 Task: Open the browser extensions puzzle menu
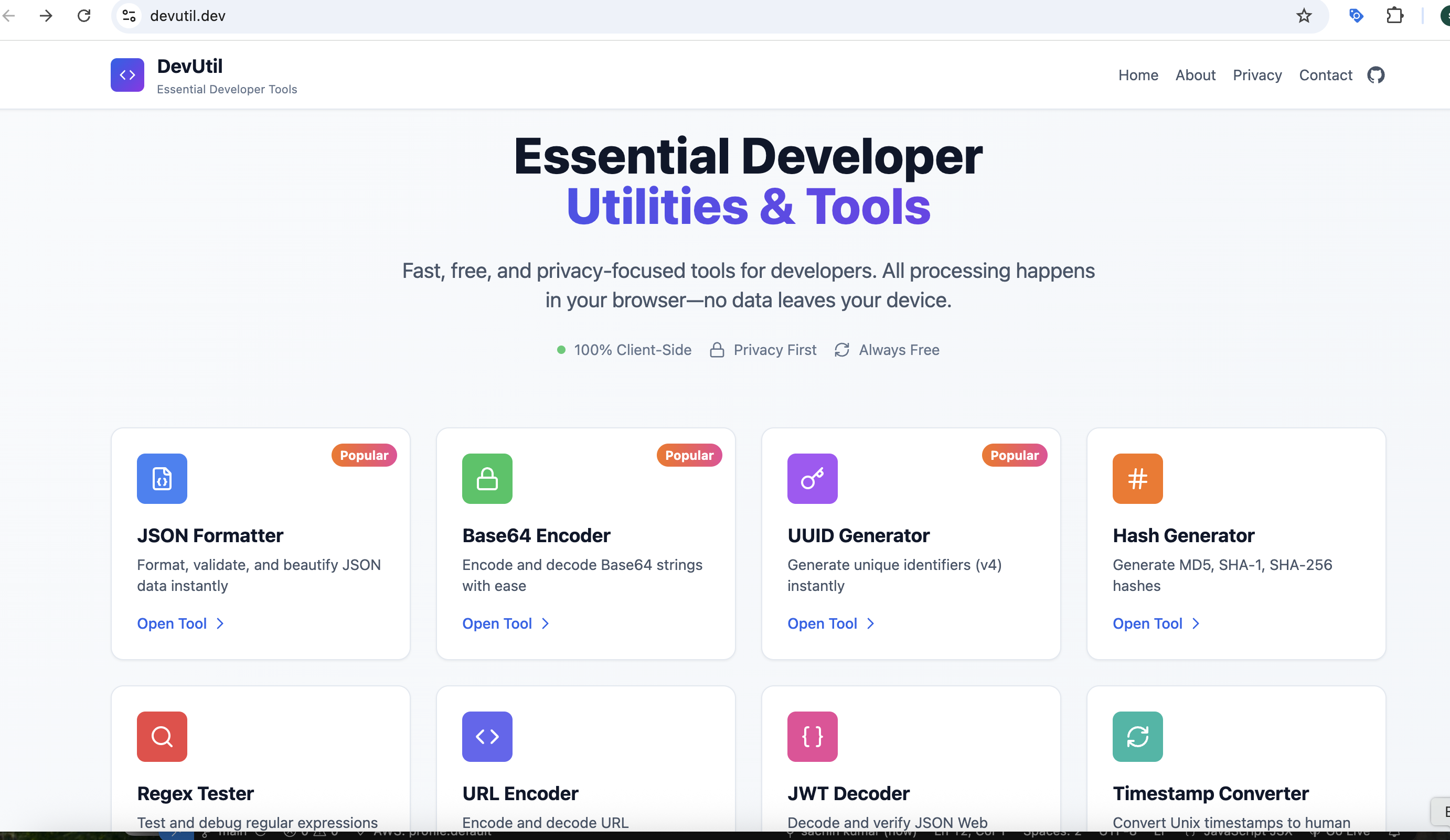(x=1395, y=16)
